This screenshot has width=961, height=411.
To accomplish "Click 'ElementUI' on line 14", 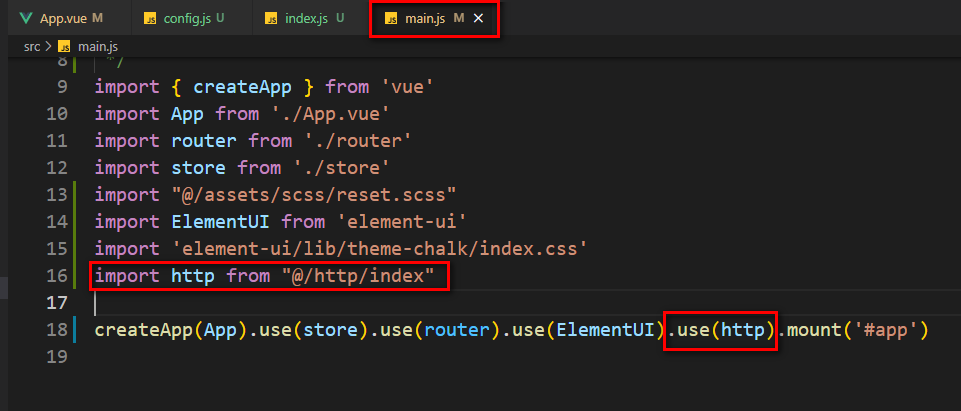I will (221, 222).
